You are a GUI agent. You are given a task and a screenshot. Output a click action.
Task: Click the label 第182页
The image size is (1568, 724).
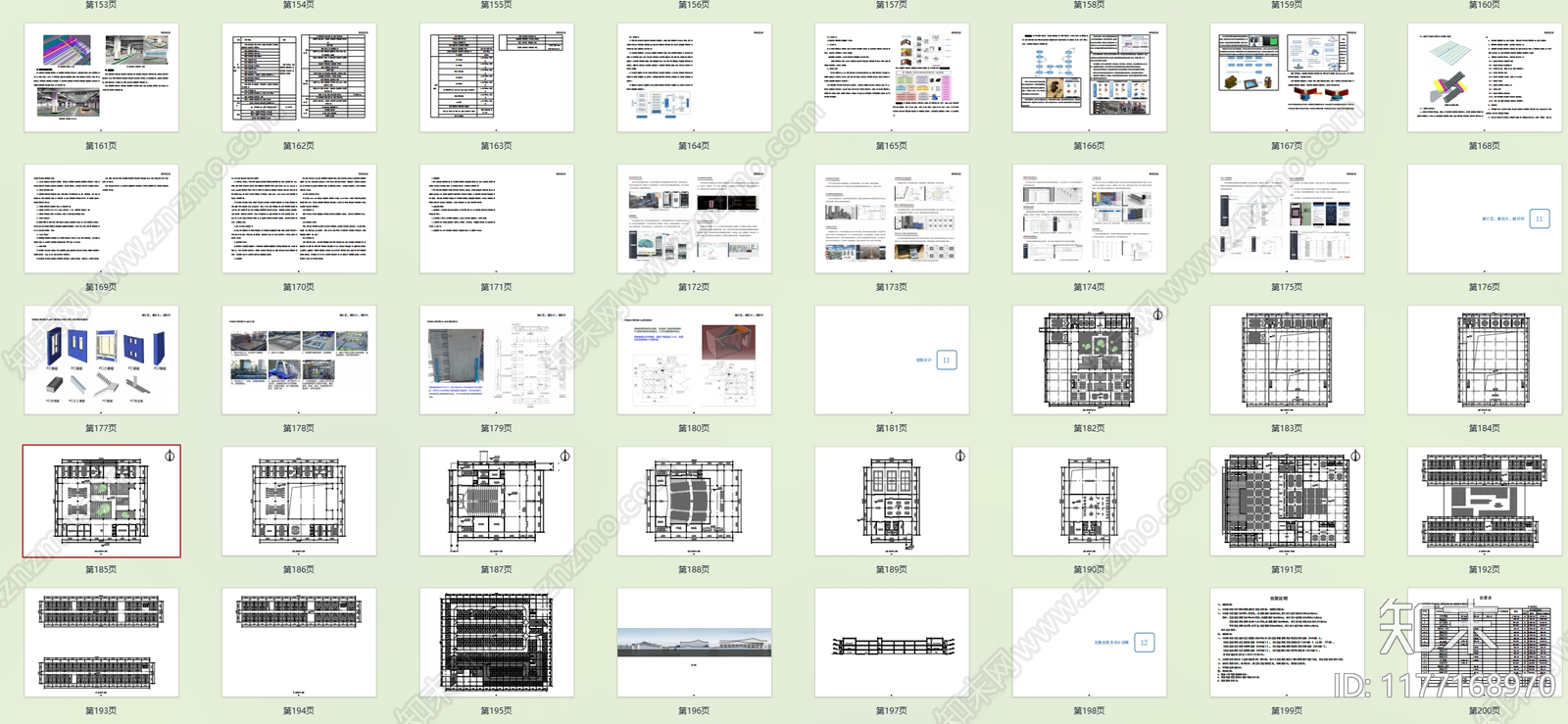[1089, 428]
